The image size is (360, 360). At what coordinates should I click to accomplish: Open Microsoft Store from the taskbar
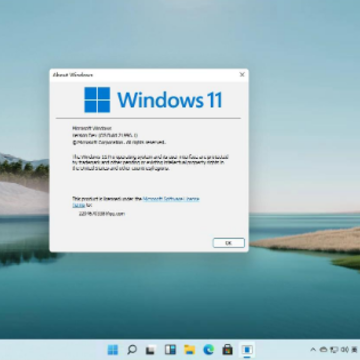228,350
